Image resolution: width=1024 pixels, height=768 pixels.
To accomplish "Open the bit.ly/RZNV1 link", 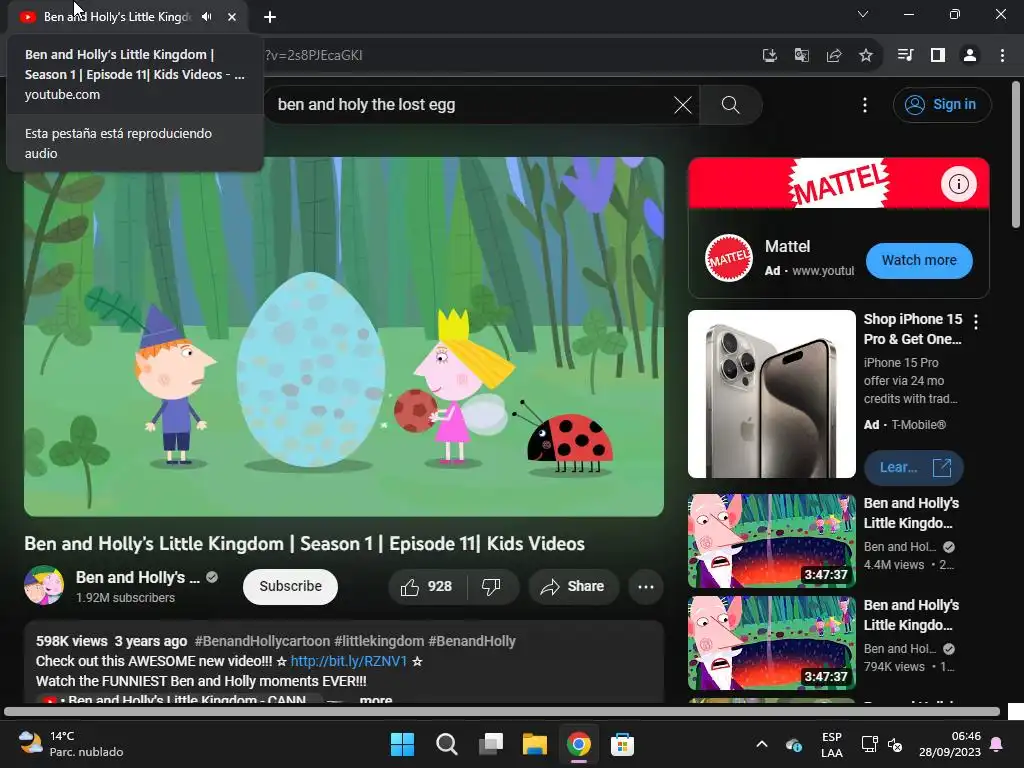I will 349,661.
